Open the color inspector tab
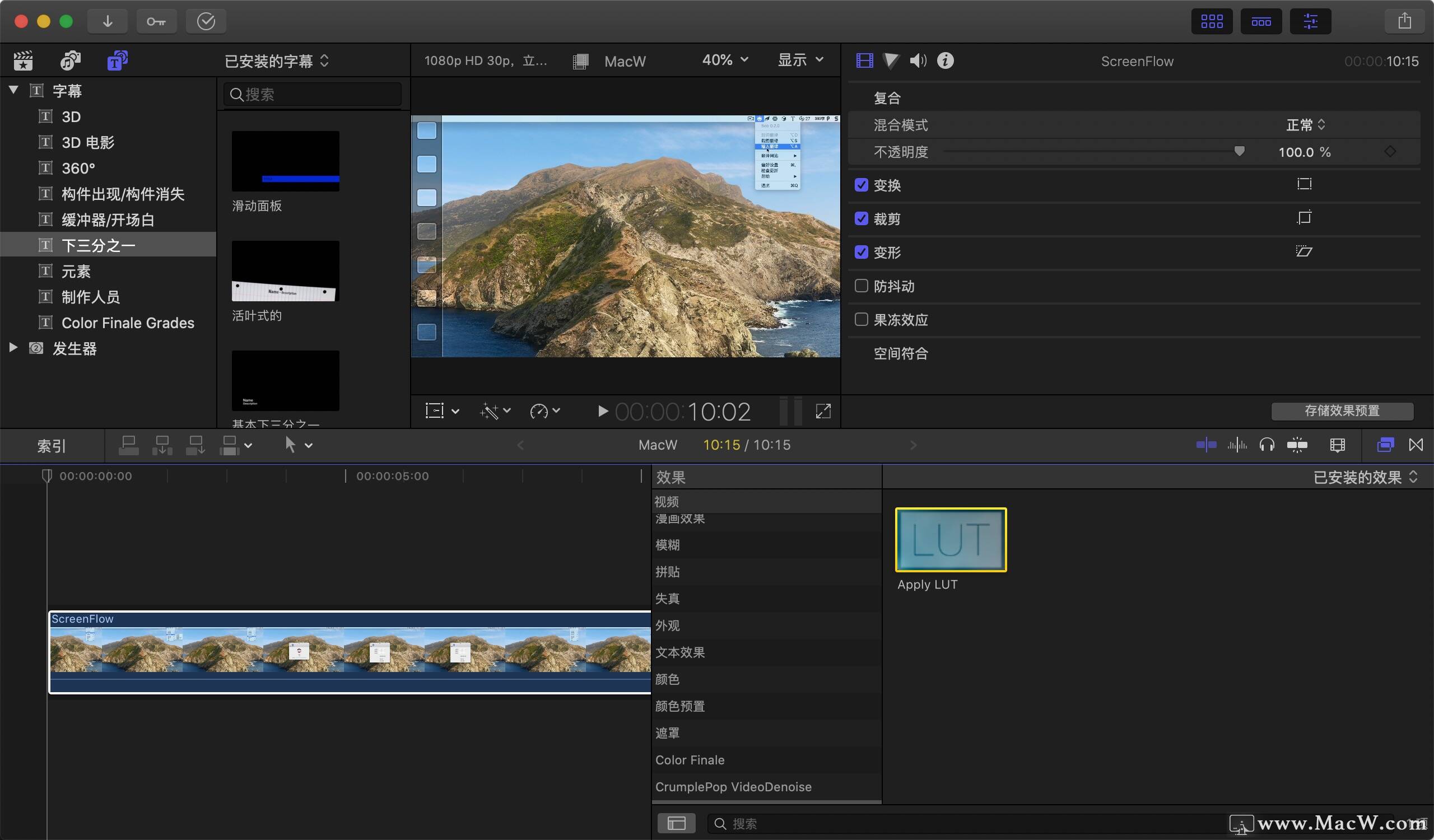The height and width of the screenshot is (840, 1434). point(891,60)
